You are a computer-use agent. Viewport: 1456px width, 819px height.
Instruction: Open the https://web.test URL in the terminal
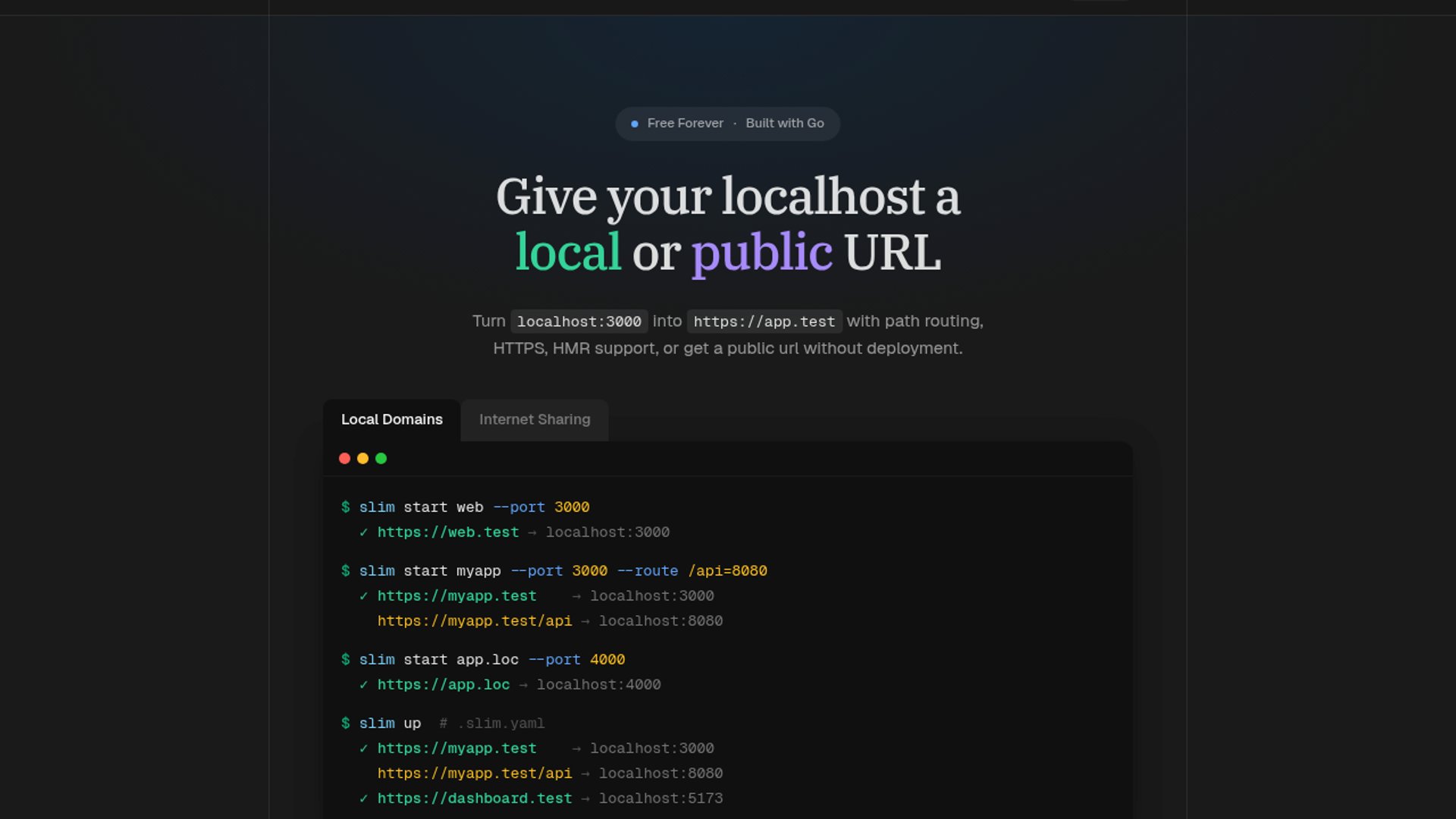pyautogui.click(x=448, y=532)
